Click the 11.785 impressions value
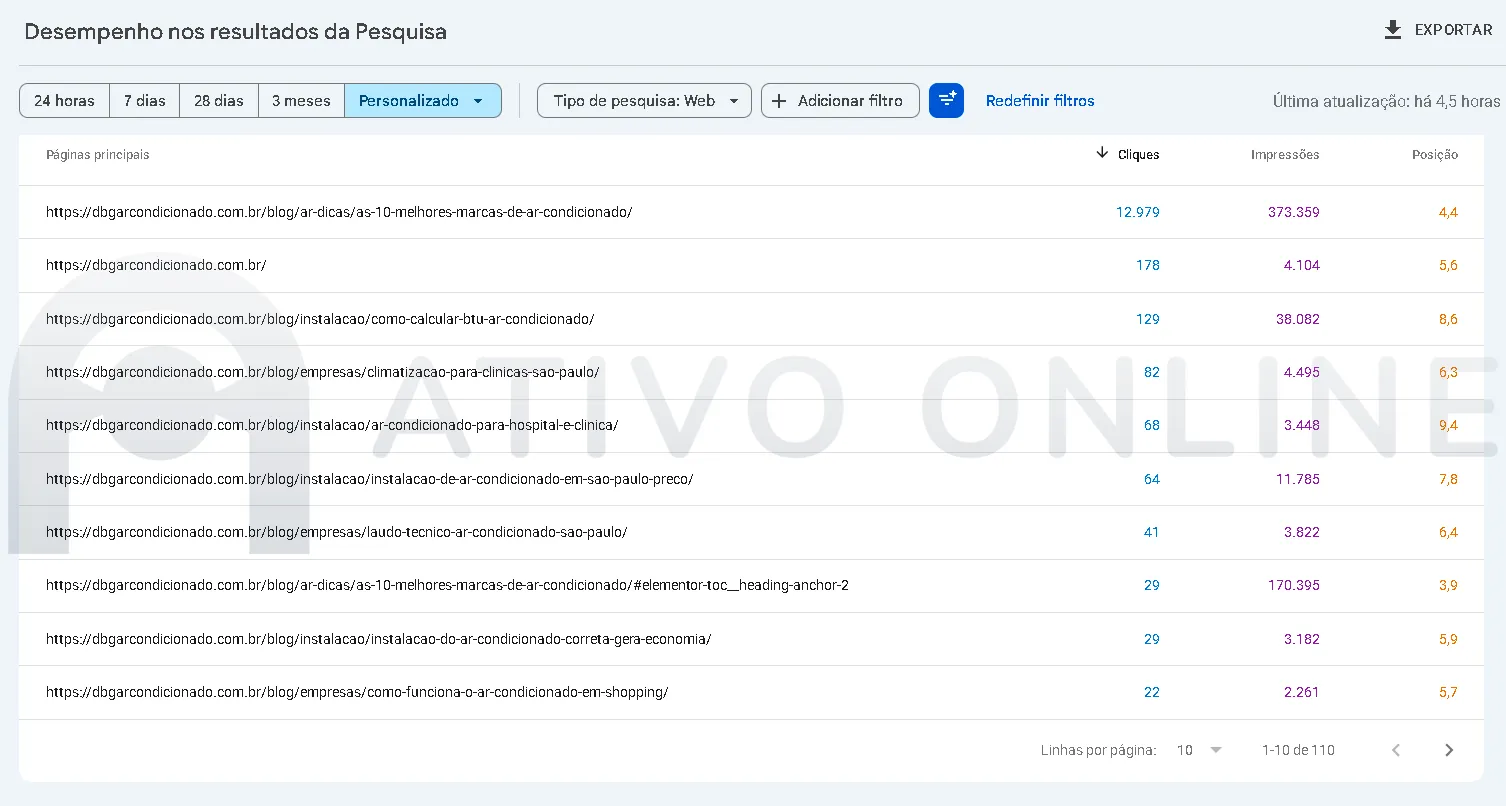This screenshot has width=1506, height=806. pos(1298,479)
